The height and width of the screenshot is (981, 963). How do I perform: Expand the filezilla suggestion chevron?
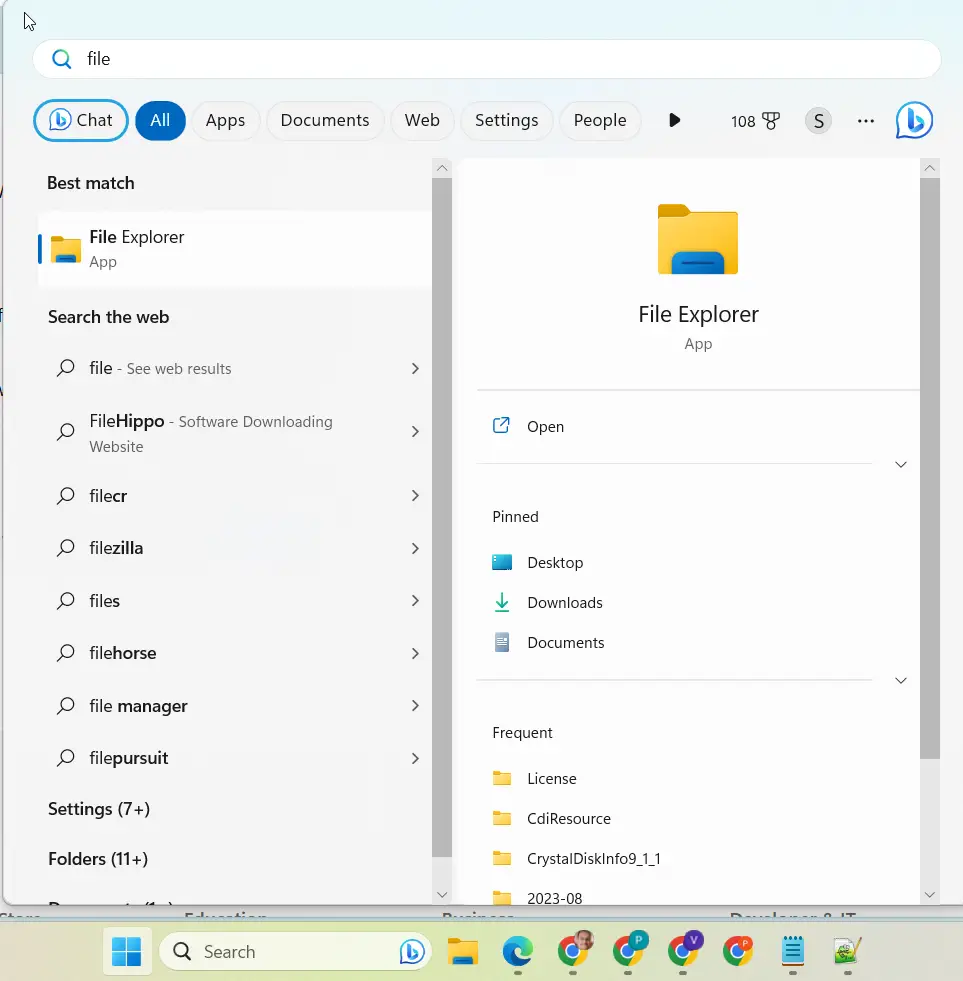click(415, 549)
